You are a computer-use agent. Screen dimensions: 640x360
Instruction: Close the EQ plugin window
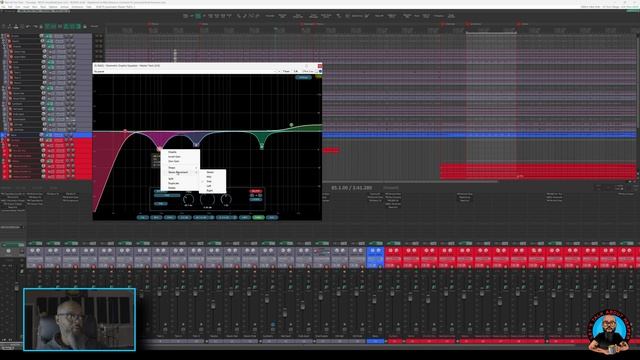320,65
